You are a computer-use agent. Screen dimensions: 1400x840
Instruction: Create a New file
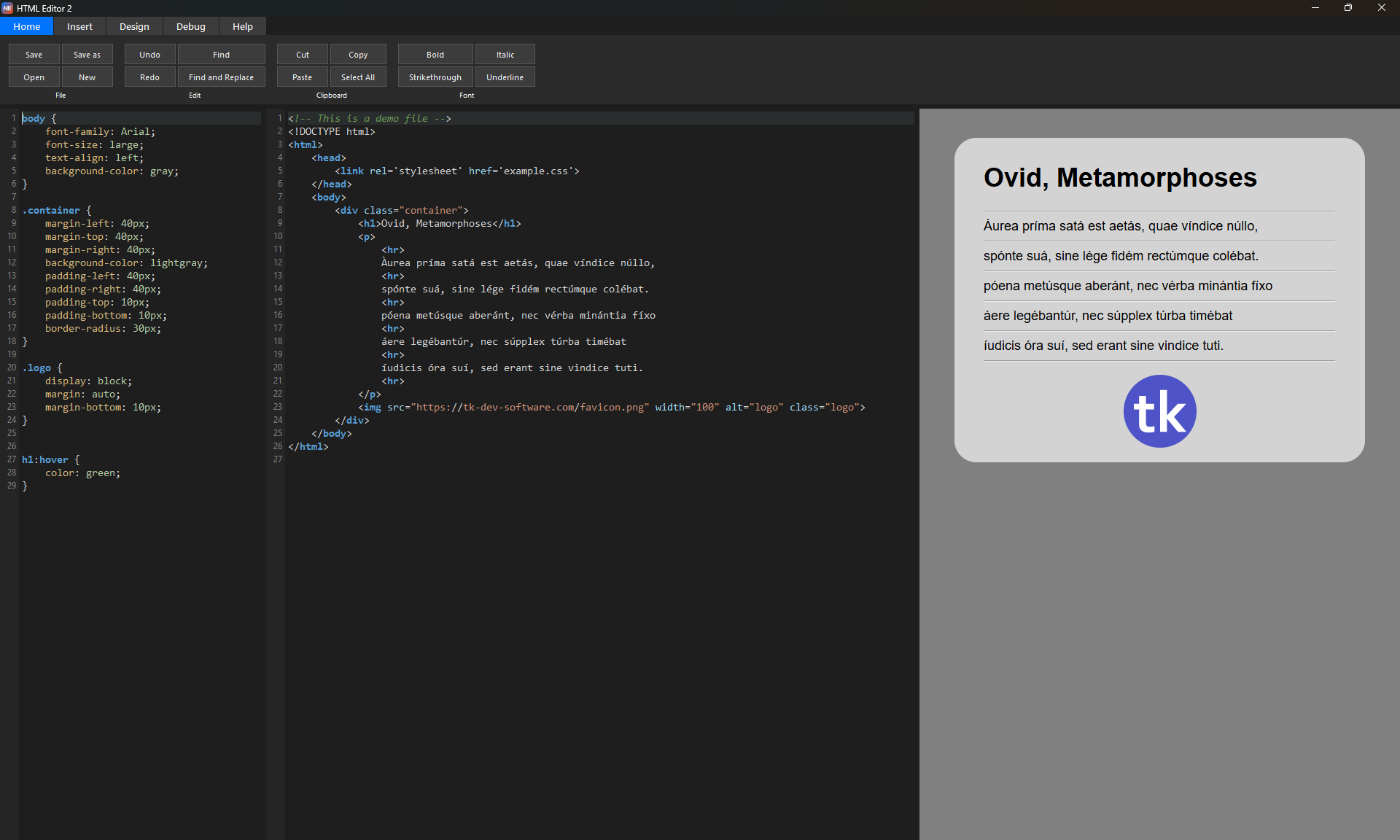[x=87, y=77]
